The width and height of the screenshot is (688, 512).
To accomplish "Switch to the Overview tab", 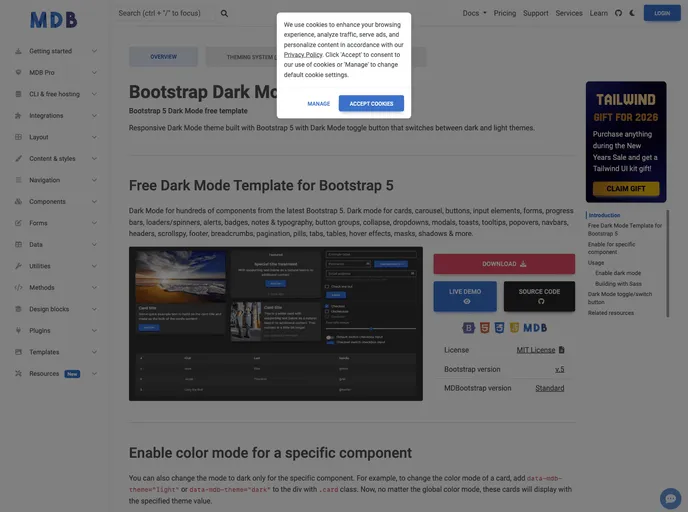I will pyautogui.click(x=163, y=57).
